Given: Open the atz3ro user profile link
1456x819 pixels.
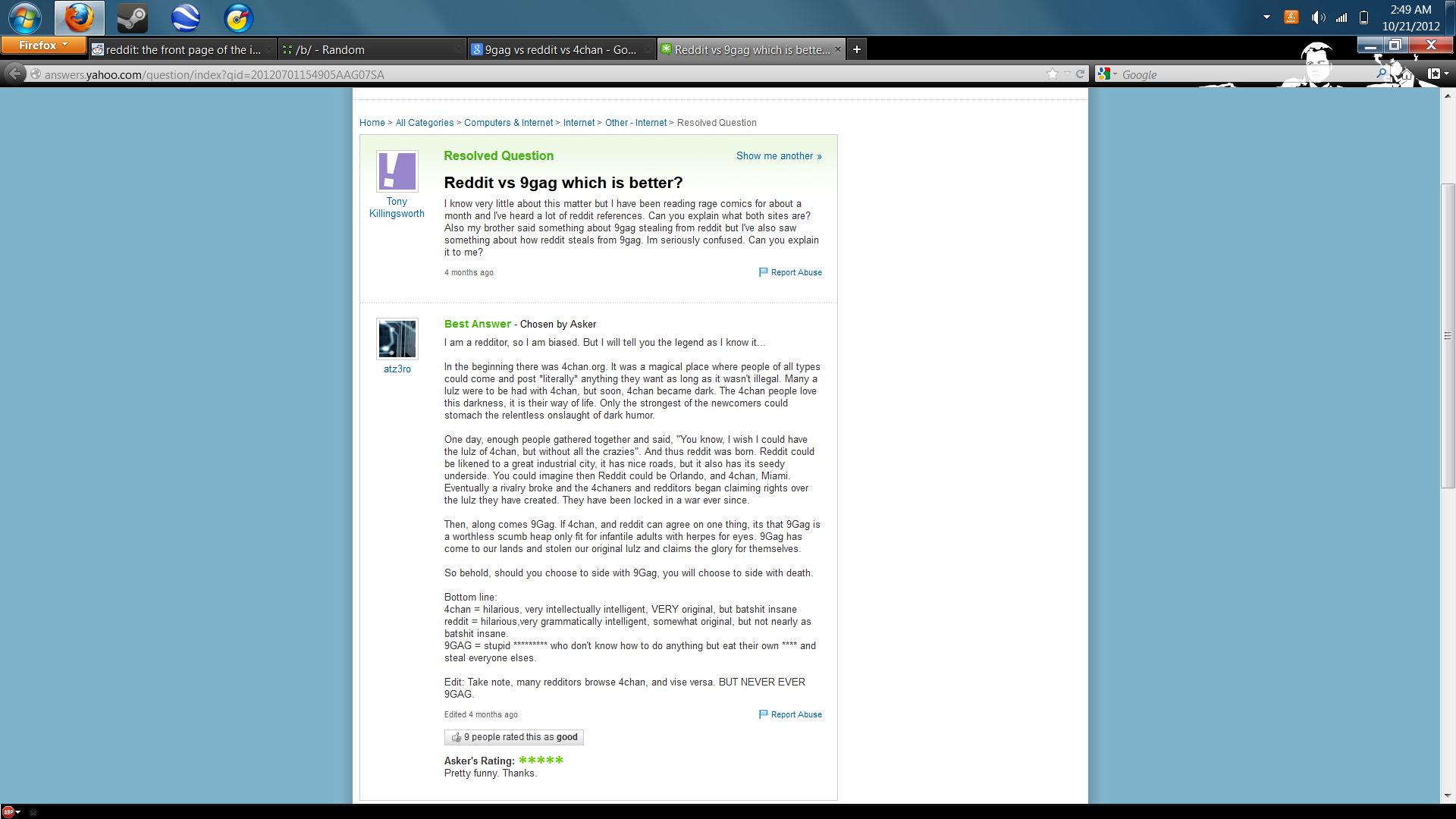Looking at the screenshot, I should (x=397, y=369).
